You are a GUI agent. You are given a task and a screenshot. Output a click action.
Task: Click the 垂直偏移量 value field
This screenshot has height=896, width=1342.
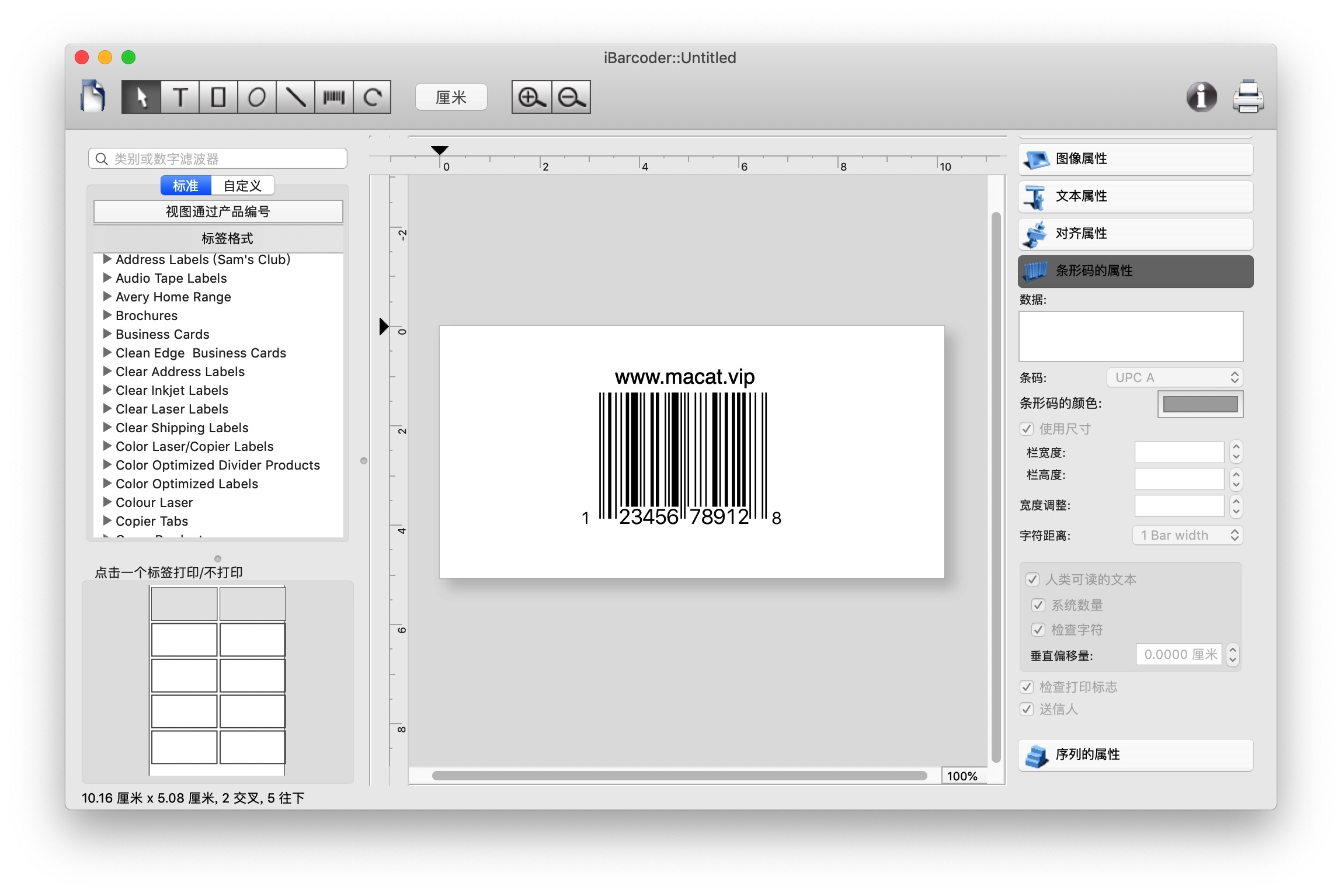pyautogui.click(x=1178, y=654)
